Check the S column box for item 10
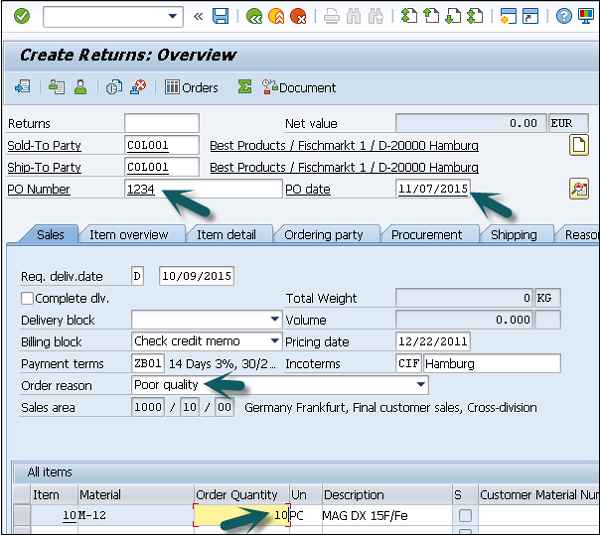The height and width of the screenshot is (535, 600). [x=464, y=515]
